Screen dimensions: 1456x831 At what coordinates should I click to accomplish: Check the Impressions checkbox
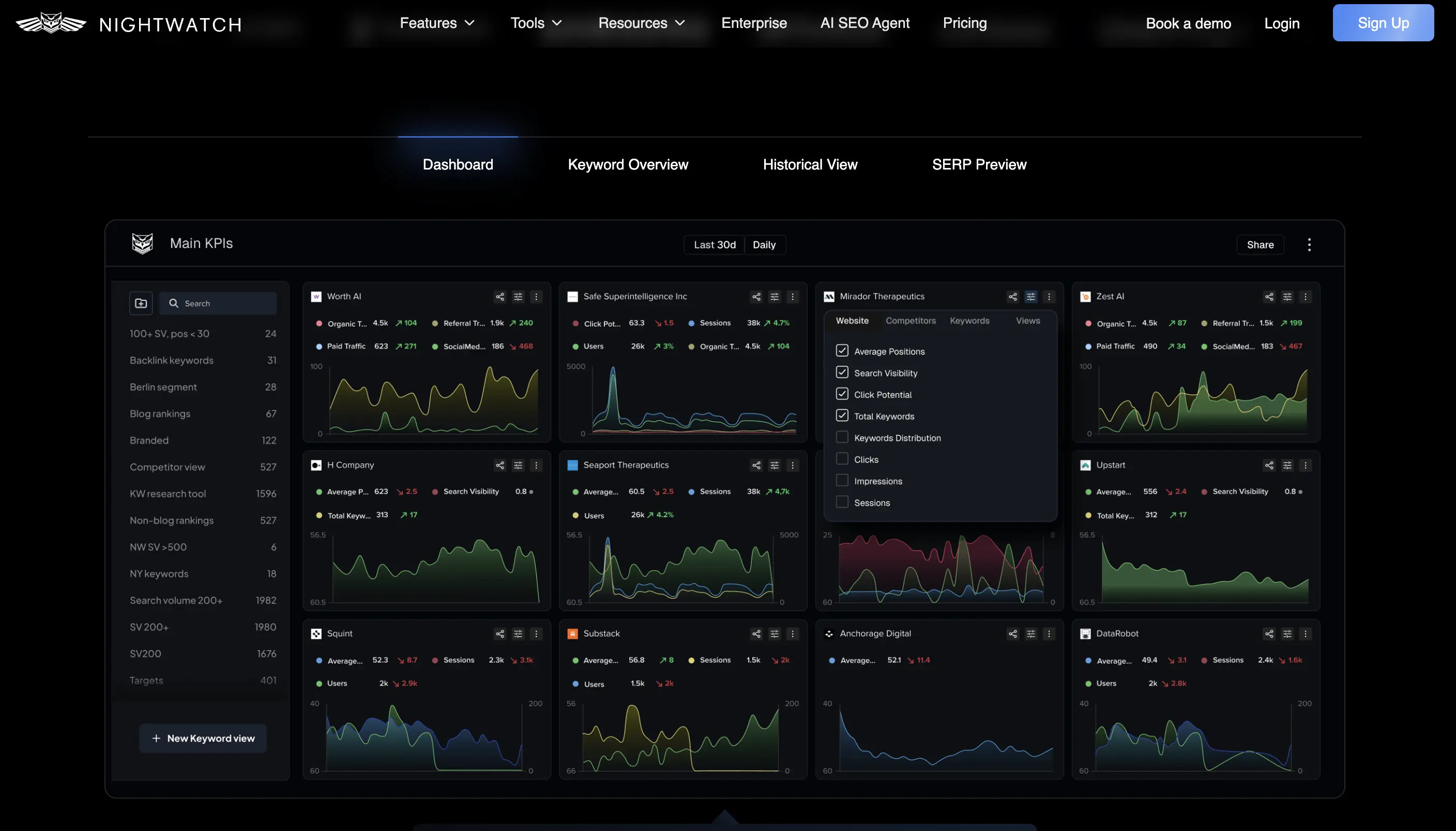[842, 481]
